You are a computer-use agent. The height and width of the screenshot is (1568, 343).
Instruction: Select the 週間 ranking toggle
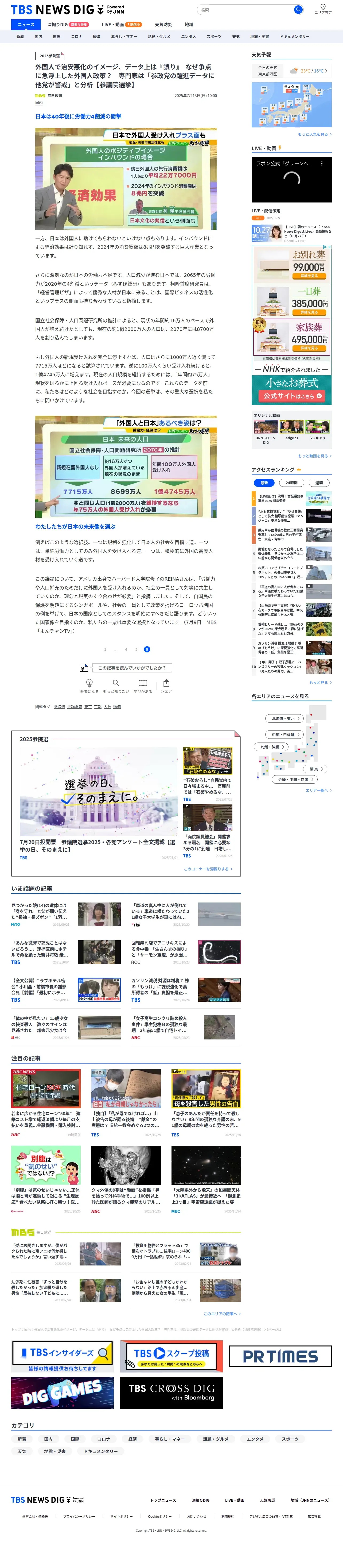point(319,483)
